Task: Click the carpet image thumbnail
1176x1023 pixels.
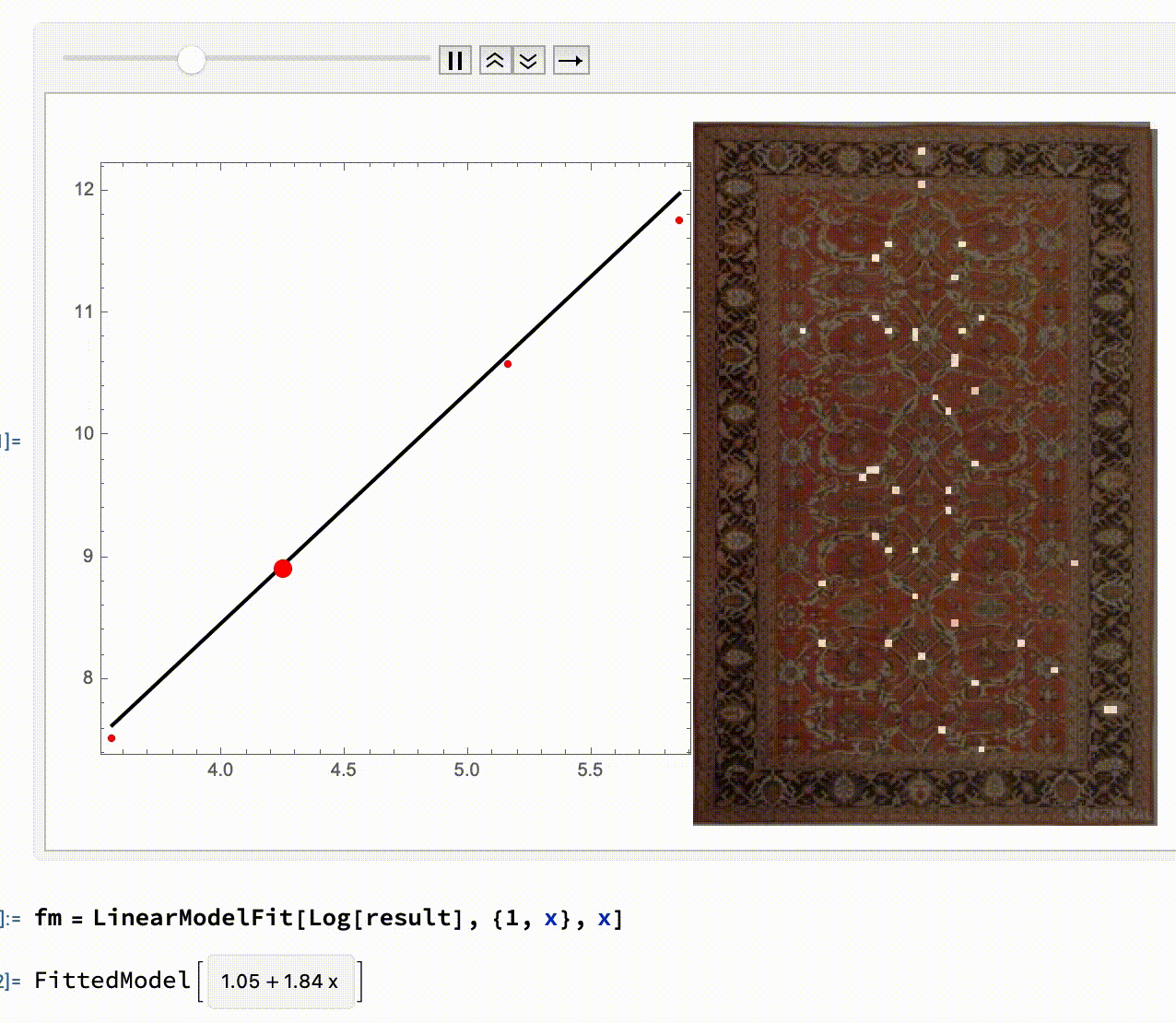Action: 924,474
